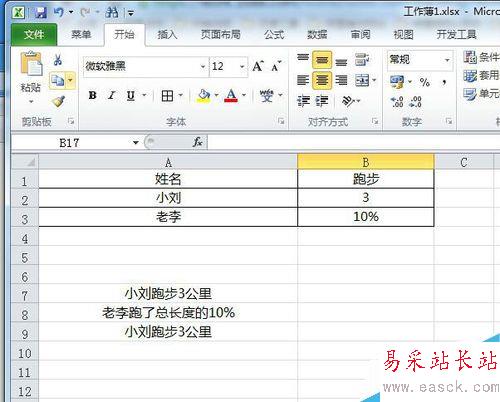Open the 字体 dialog launcher
Viewport: 500px width, 402px height.
(x=281, y=121)
